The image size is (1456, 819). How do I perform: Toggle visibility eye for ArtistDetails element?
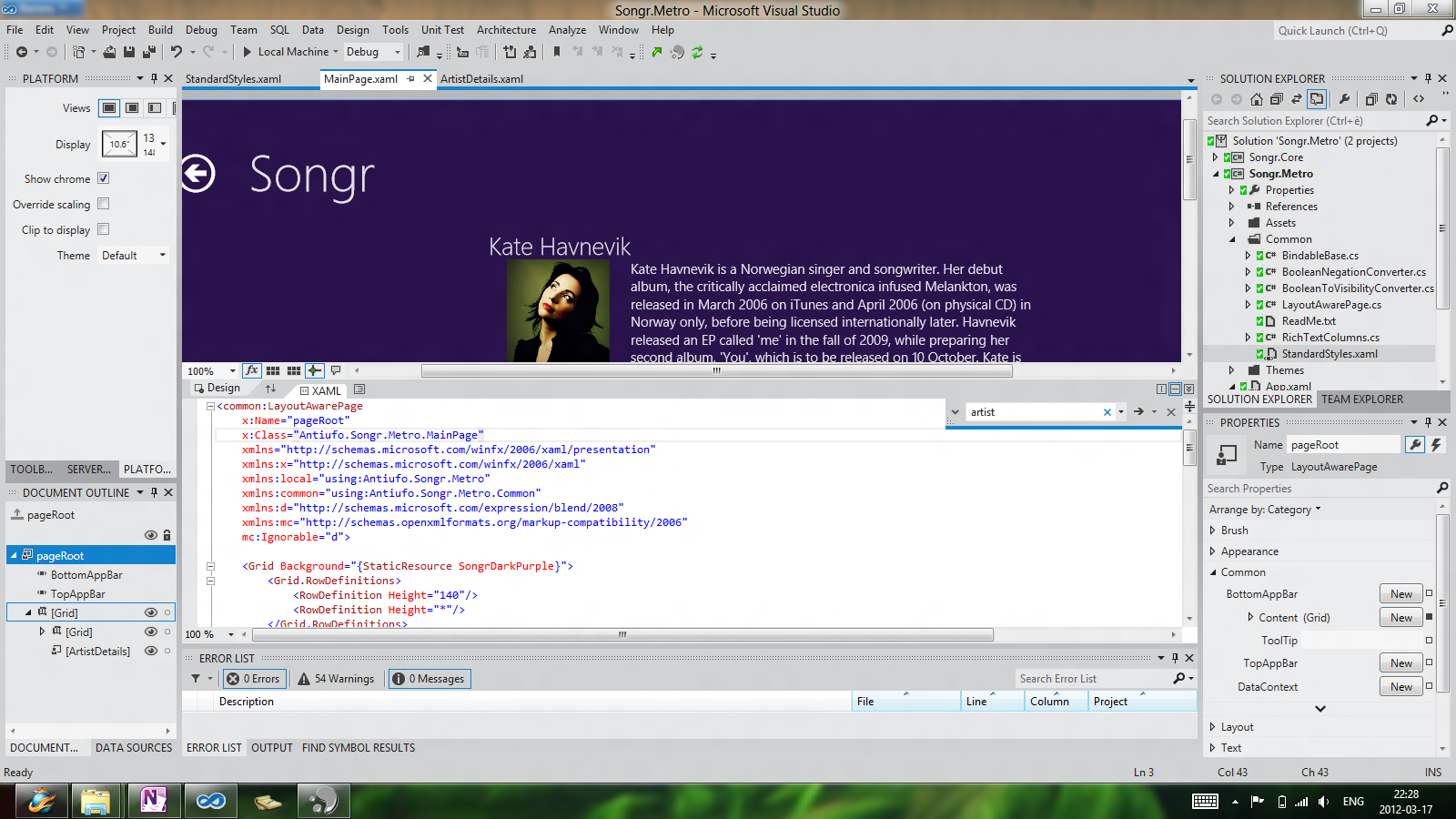[151, 651]
